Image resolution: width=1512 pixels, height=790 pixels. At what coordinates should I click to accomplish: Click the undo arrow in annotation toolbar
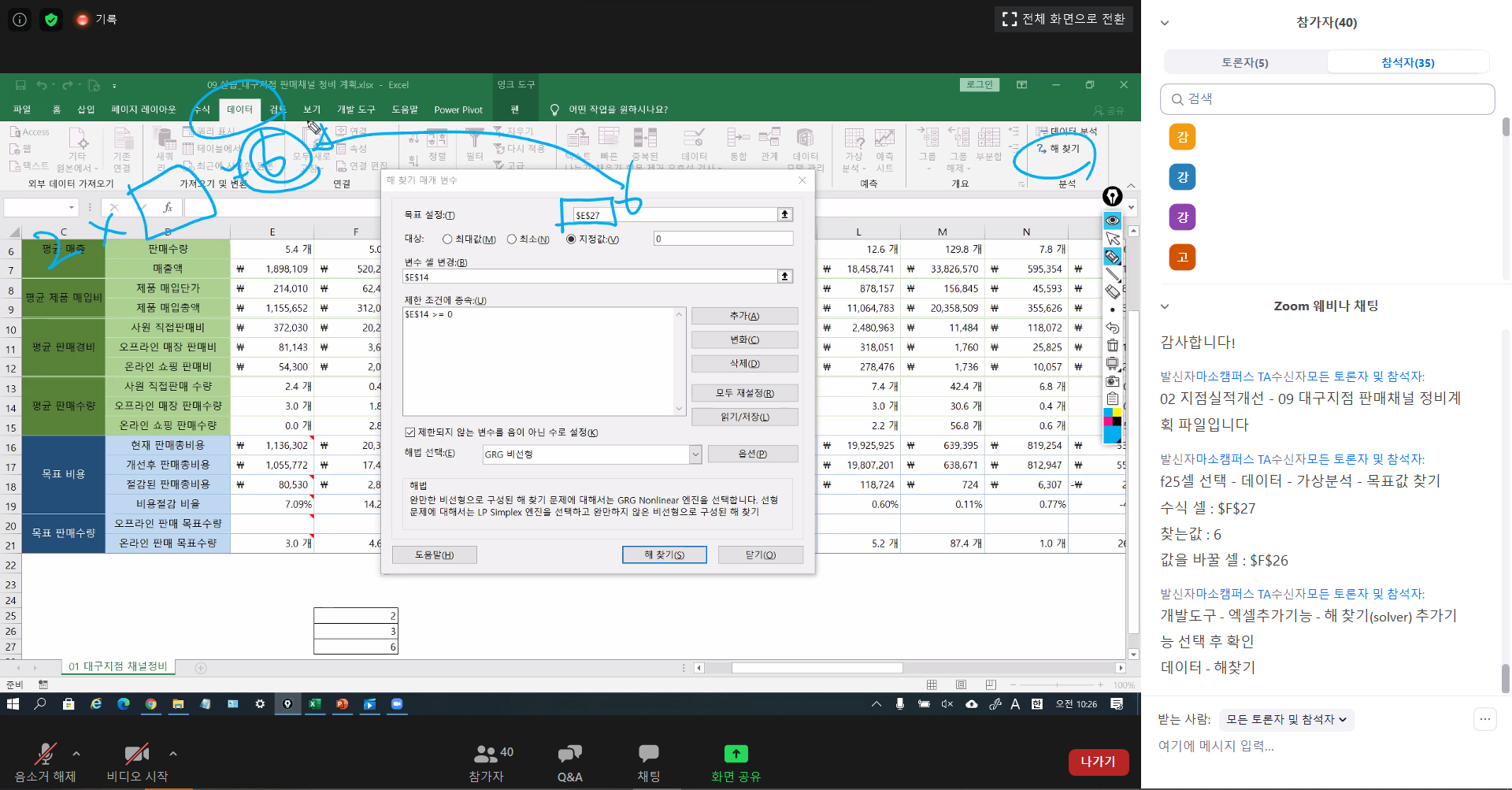(1112, 328)
